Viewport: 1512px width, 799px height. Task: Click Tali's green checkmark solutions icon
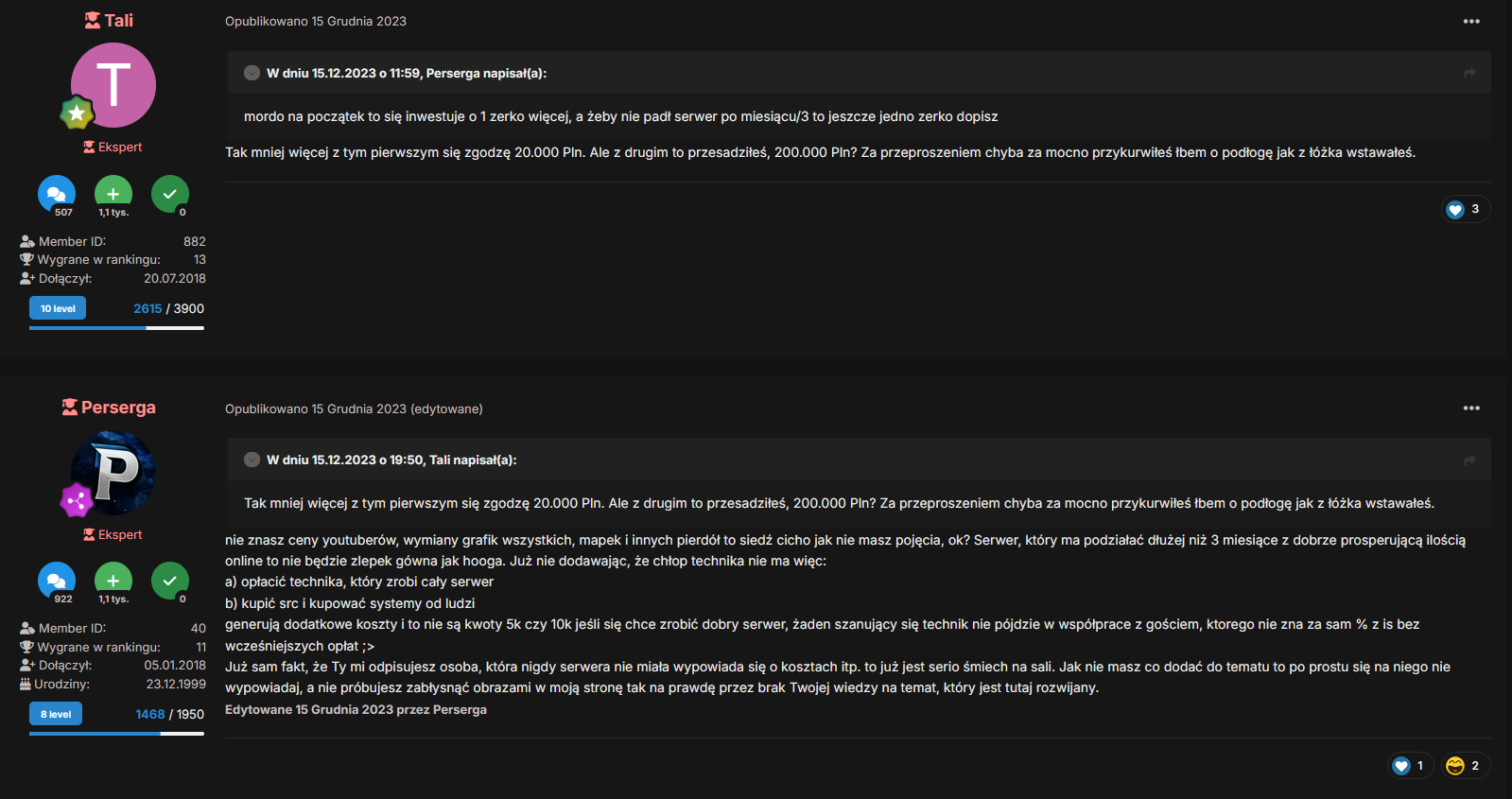170,194
